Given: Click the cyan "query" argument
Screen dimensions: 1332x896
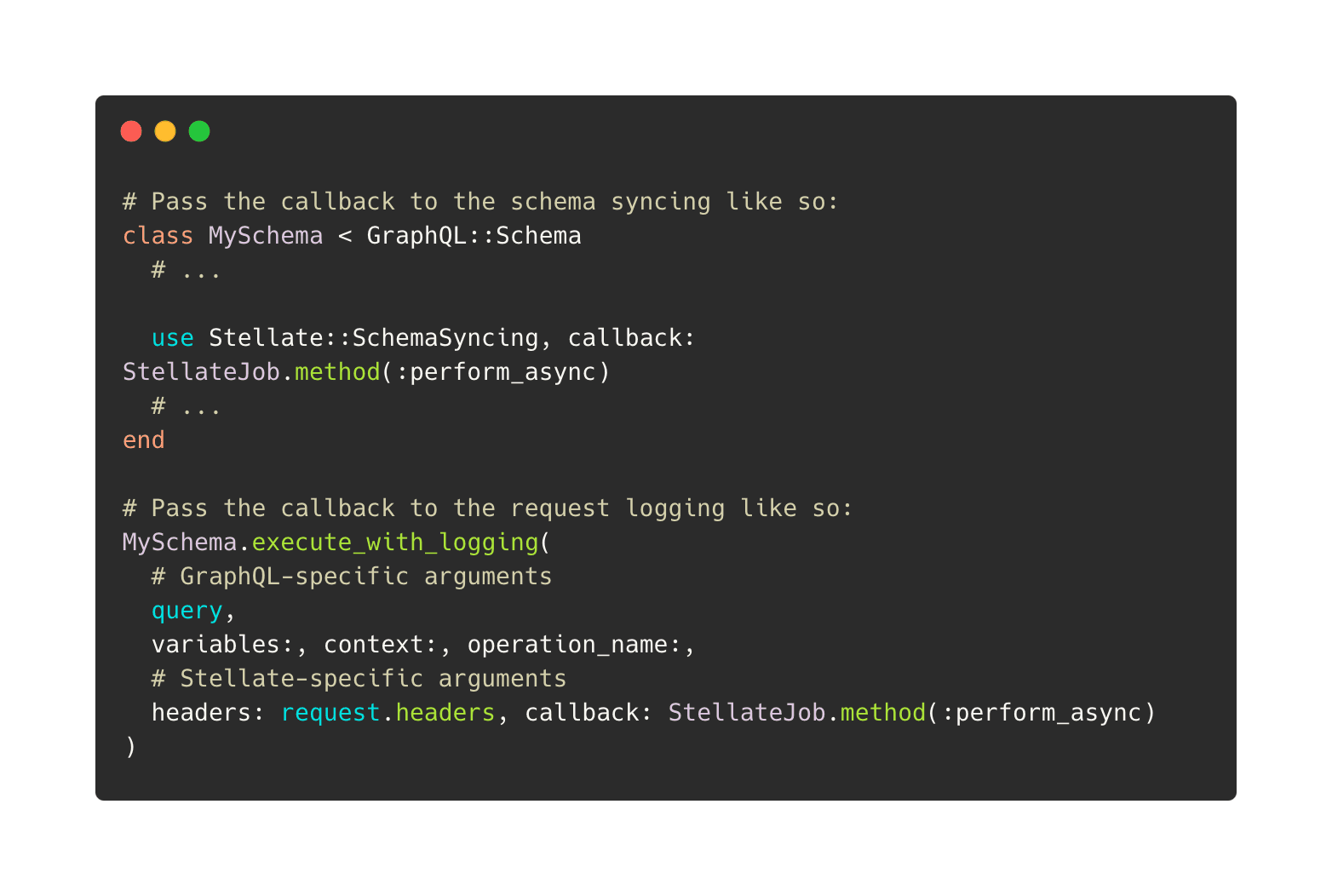Looking at the screenshot, I should pos(187,611).
